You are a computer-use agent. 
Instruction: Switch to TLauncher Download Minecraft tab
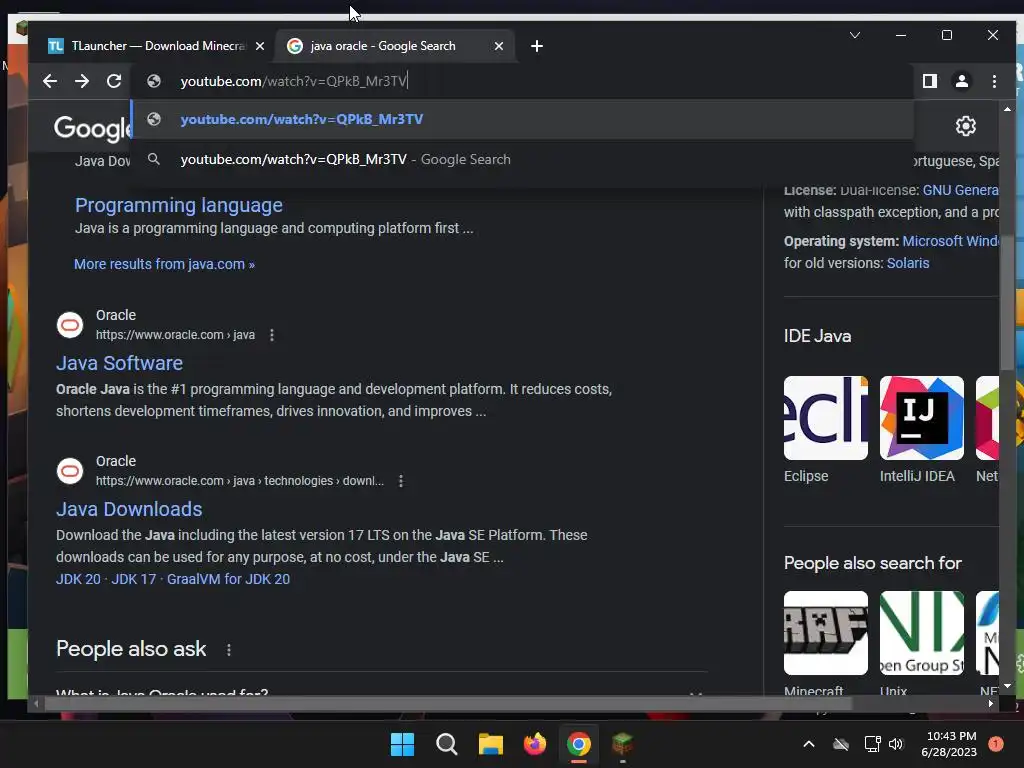(x=156, y=46)
